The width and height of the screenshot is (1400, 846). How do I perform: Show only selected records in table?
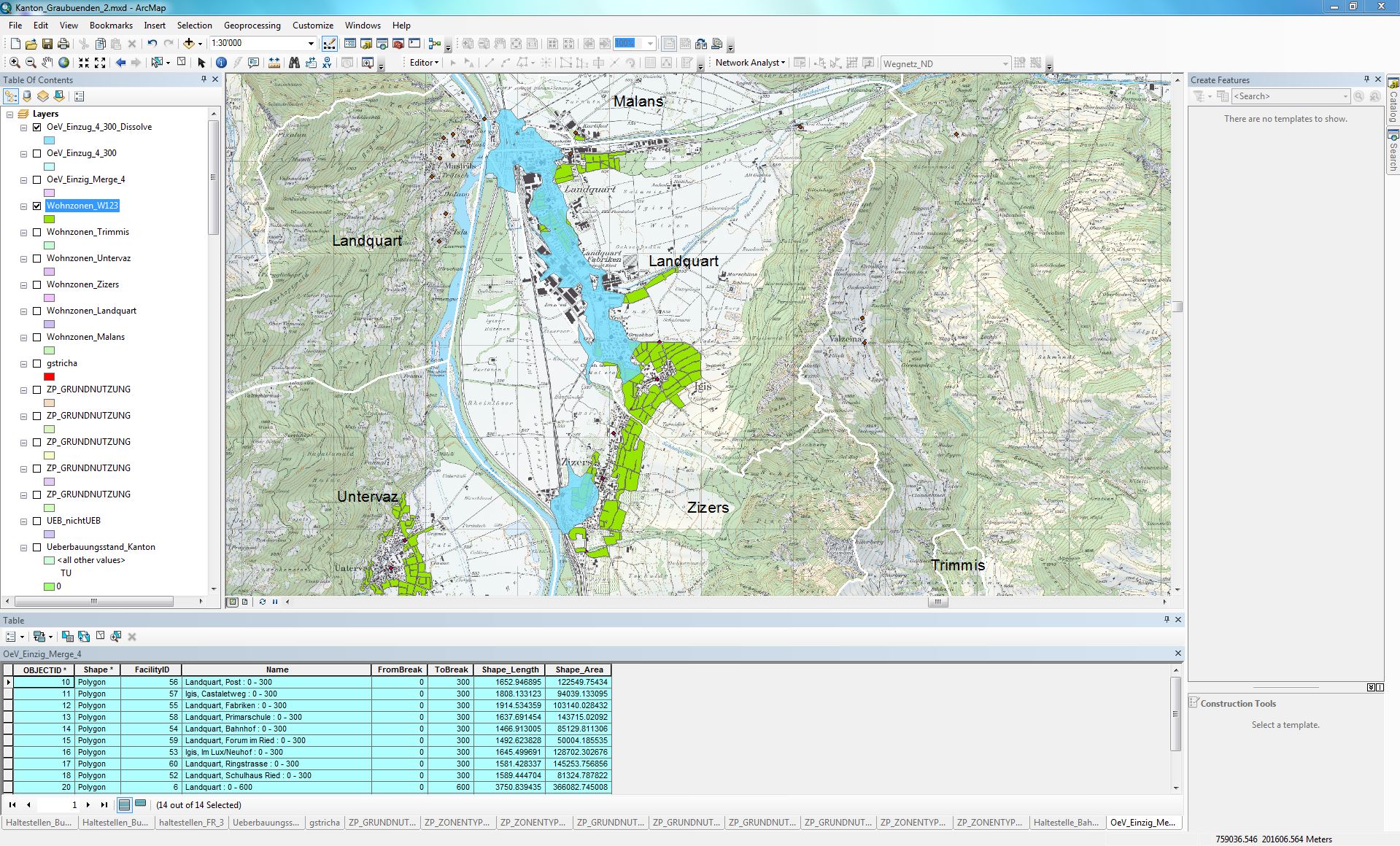pos(141,804)
